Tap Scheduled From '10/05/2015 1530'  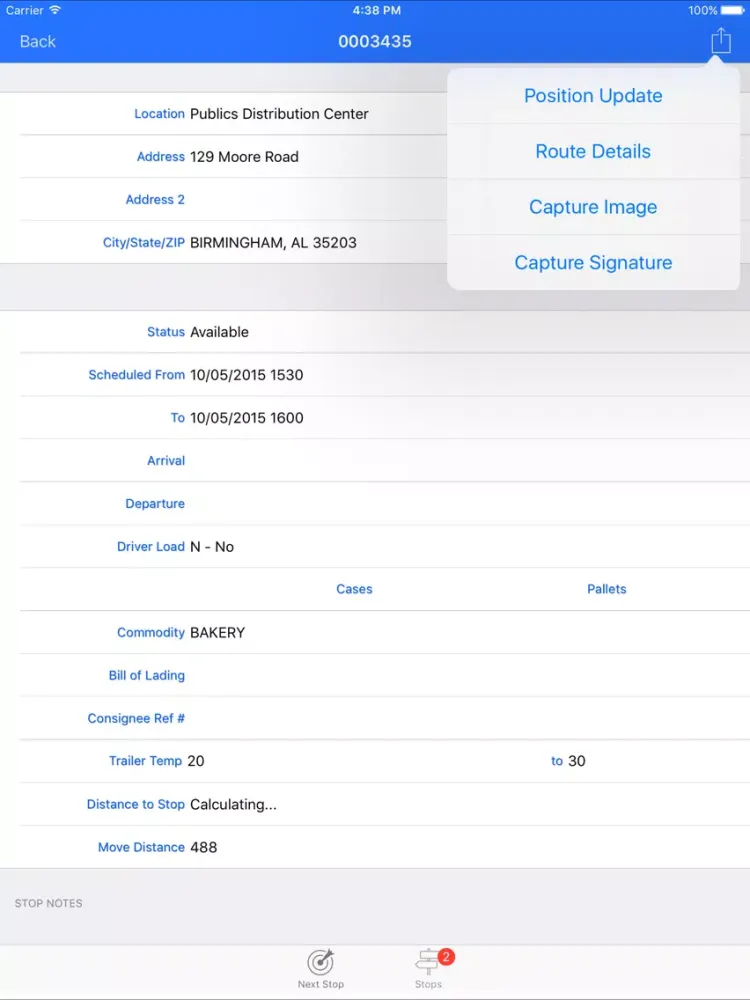coord(247,374)
